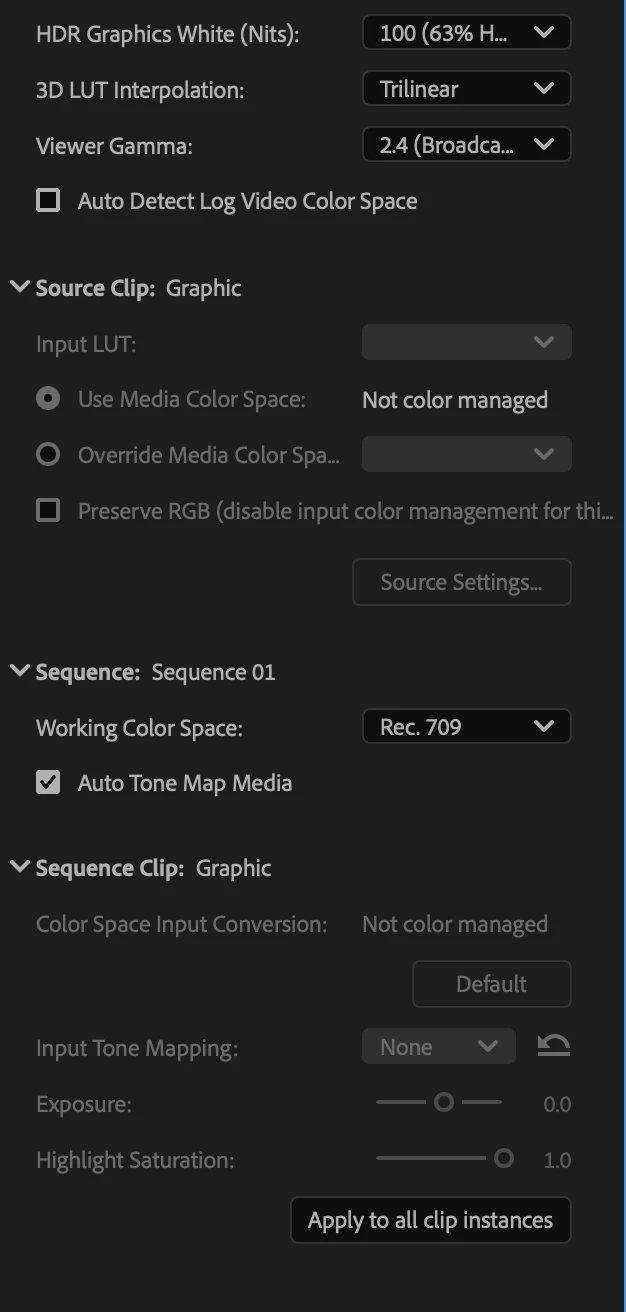Collapse the Sequence Clip section
This screenshot has width=626, height=1312.
pyautogui.click(x=20, y=868)
